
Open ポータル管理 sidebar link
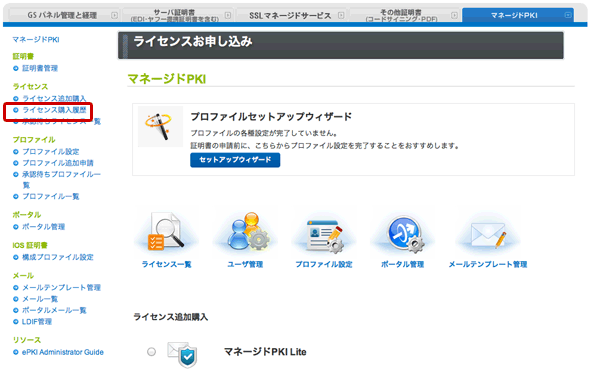(43, 227)
